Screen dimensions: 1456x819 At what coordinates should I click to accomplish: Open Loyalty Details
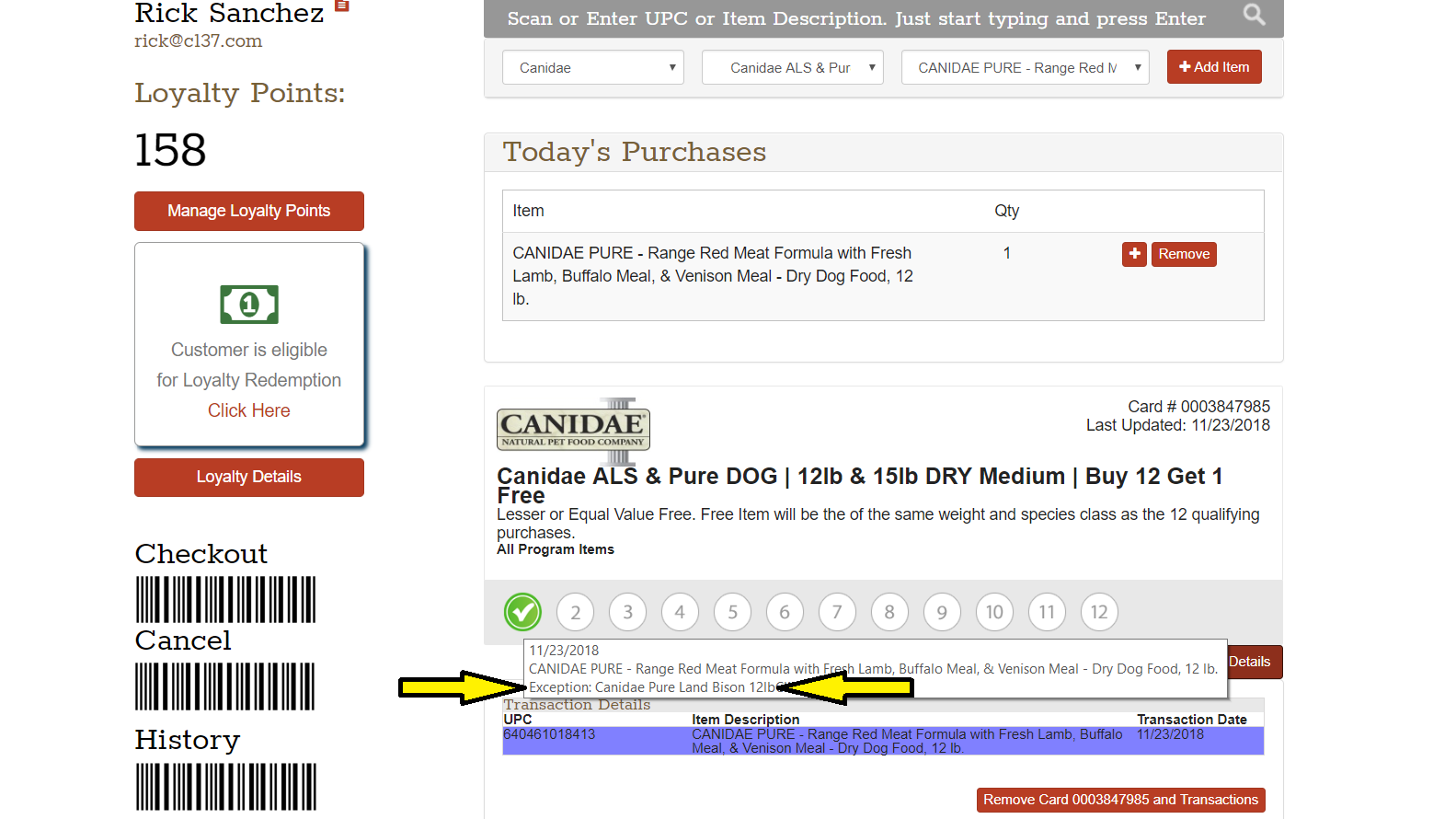point(249,477)
